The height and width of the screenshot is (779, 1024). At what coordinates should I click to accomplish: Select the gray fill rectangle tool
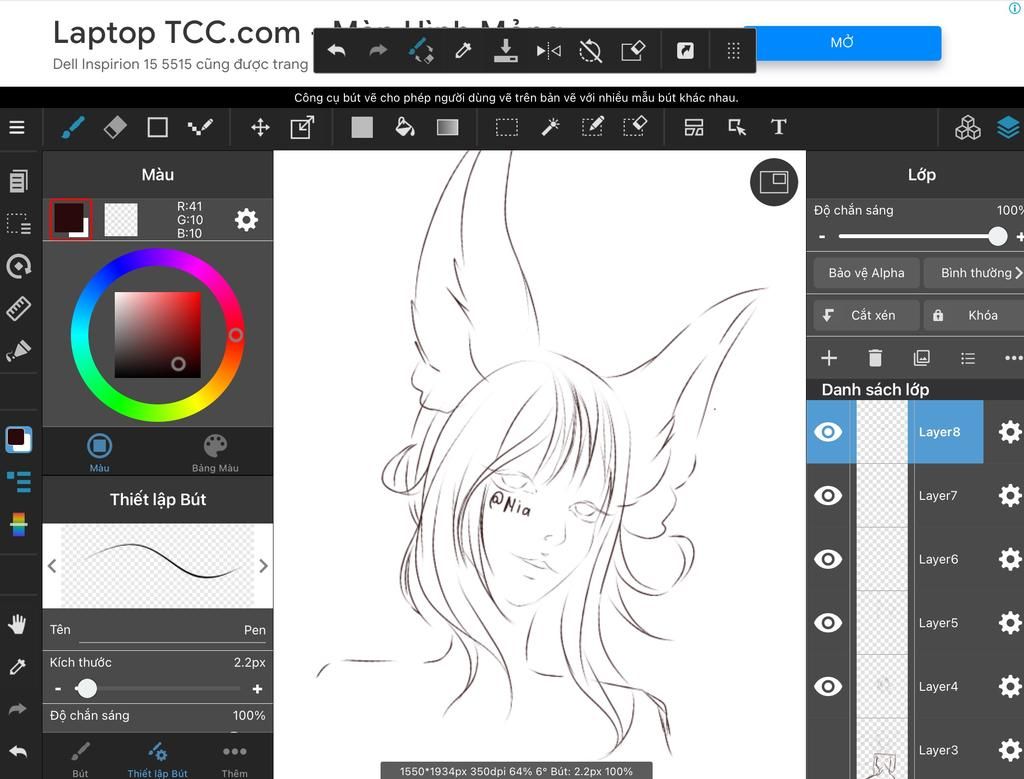362,127
